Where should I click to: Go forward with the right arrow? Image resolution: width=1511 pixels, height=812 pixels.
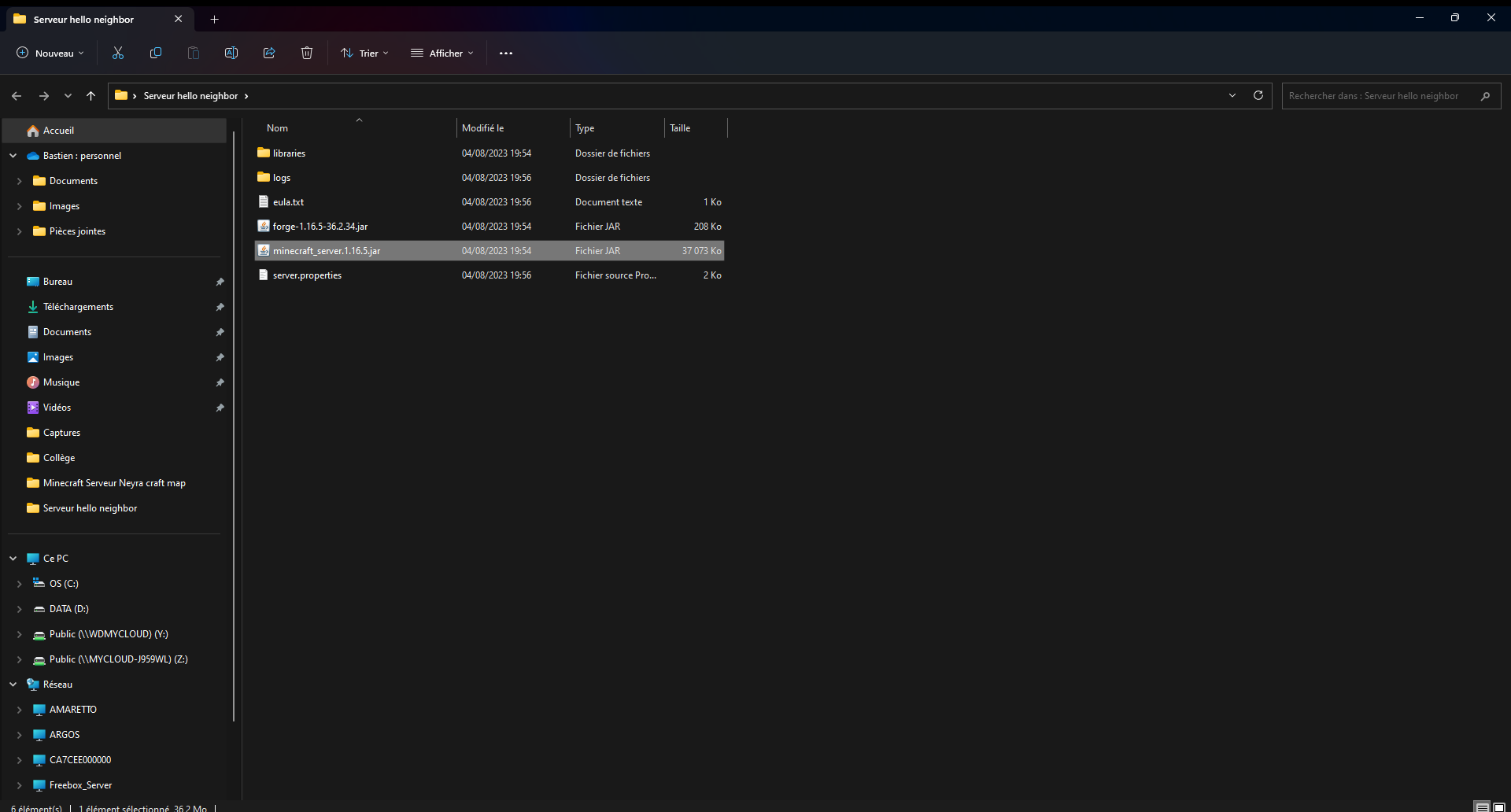tap(44, 96)
